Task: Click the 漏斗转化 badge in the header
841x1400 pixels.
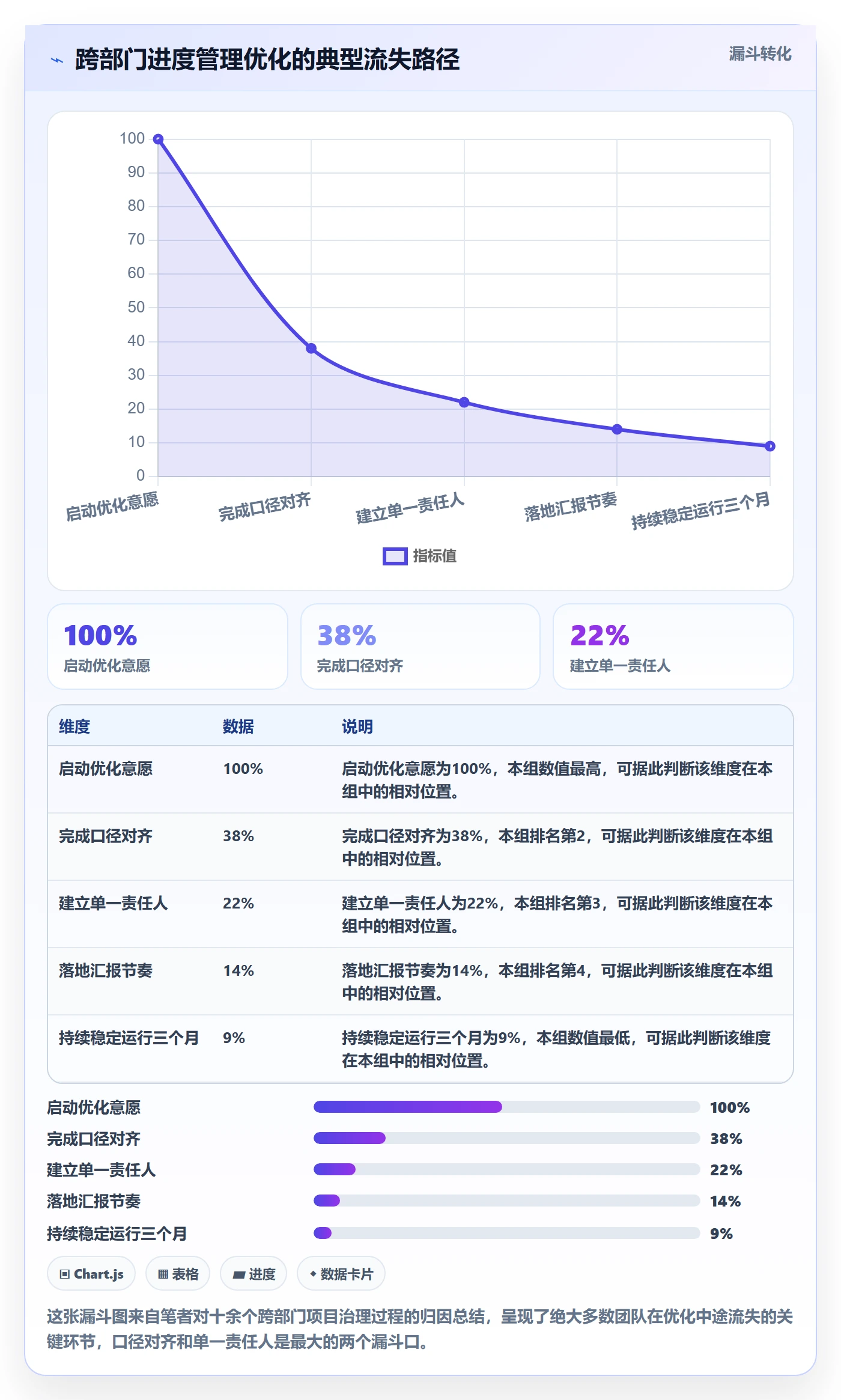Action: 760,54
